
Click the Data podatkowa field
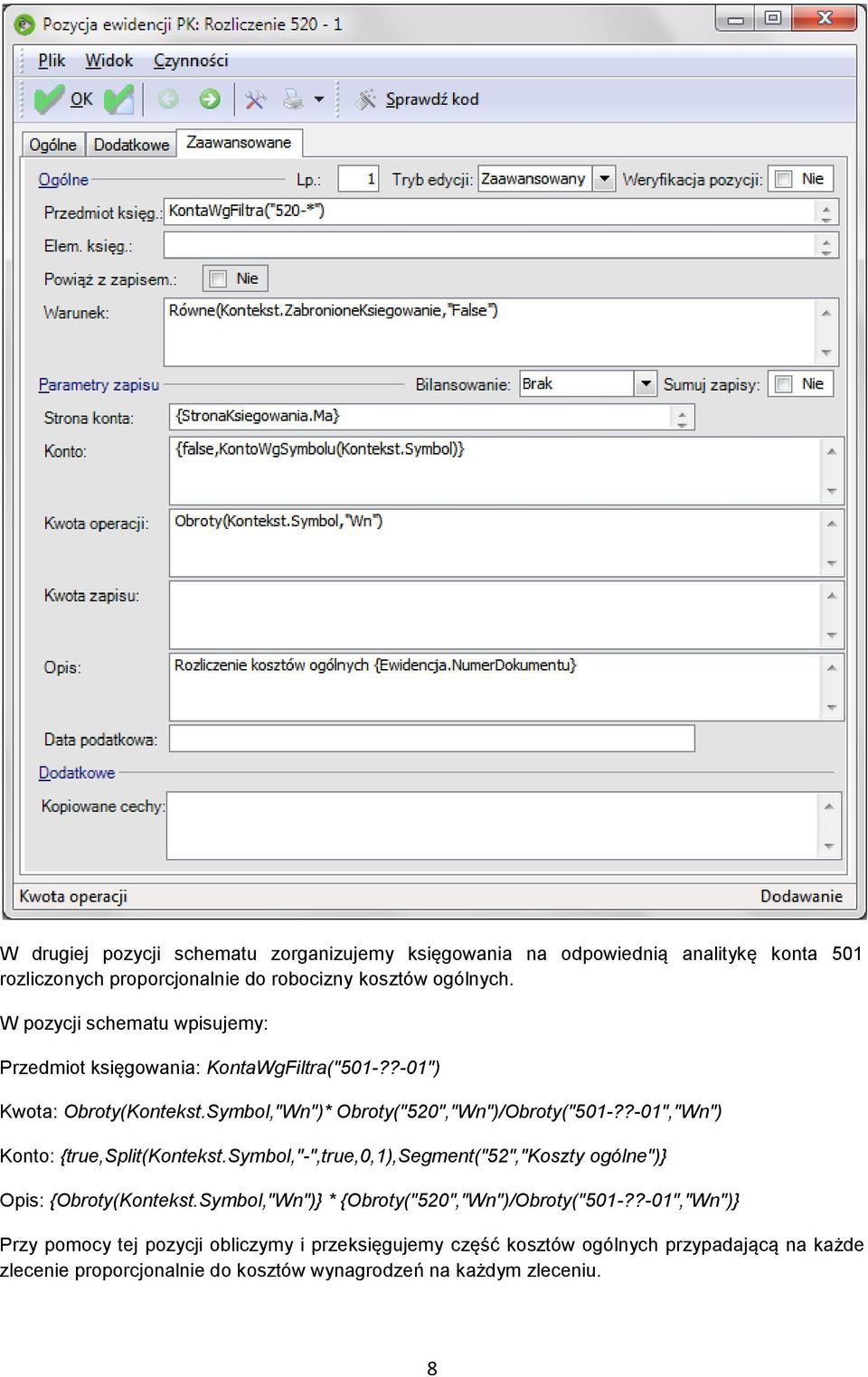432,739
